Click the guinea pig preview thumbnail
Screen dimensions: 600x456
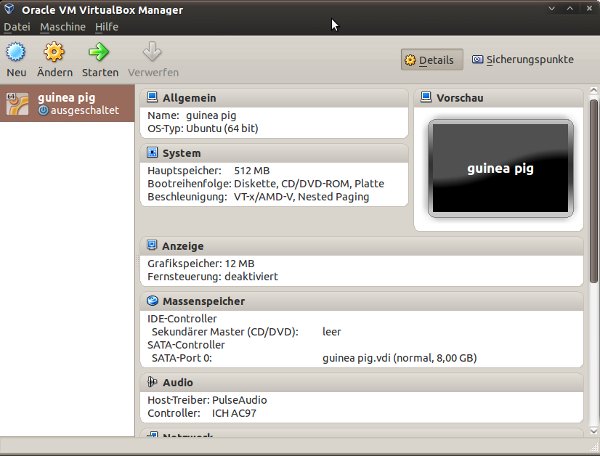coord(501,168)
